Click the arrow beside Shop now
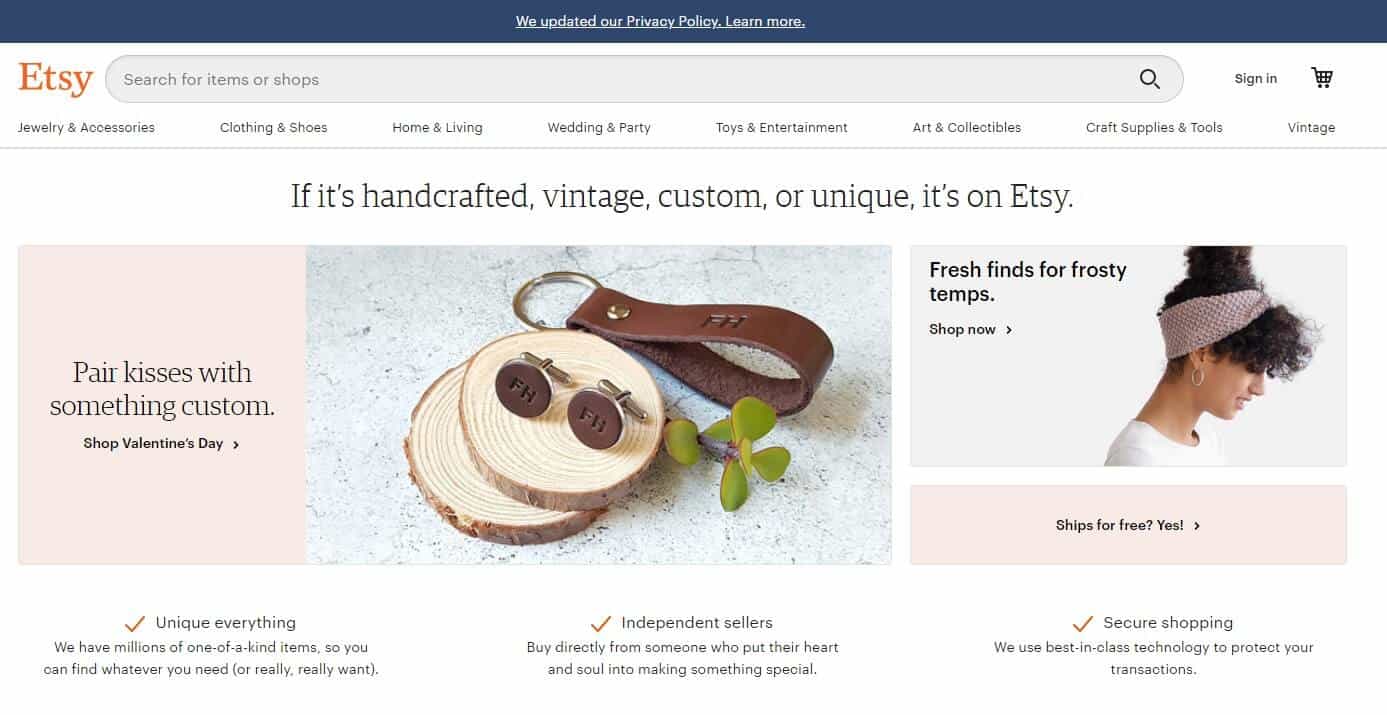 [1009, 330]
